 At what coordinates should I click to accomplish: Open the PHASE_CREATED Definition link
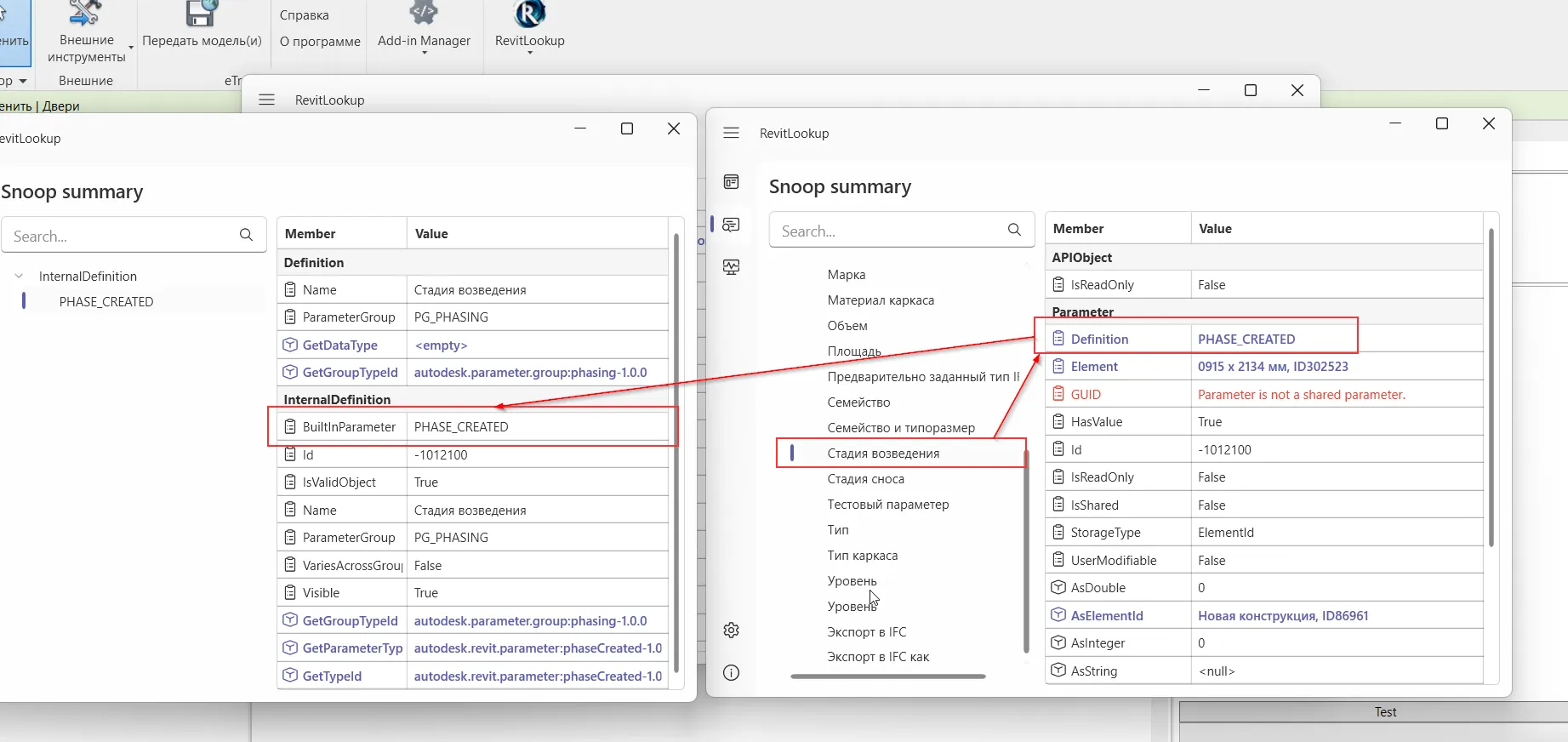[1246, 339]
